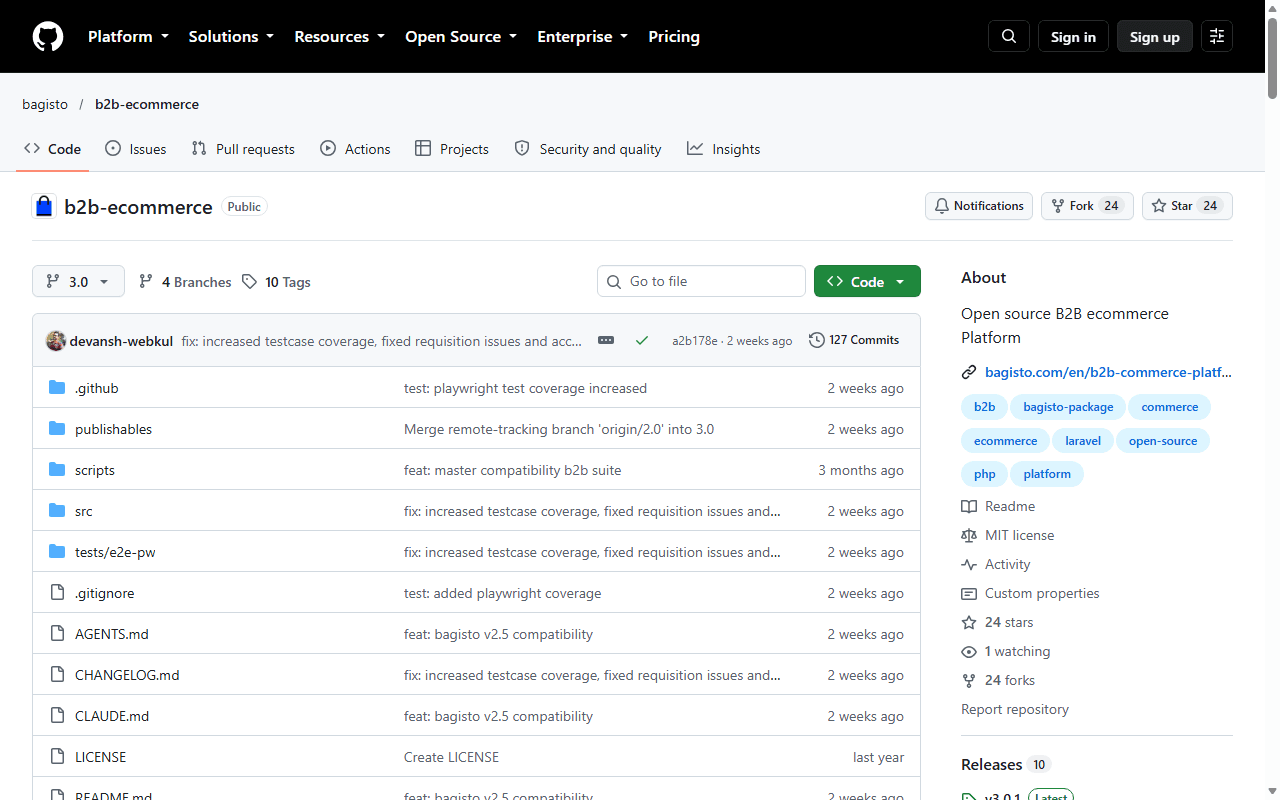Switch to the Projects tab
This screenshot has width=1280, height=800.
tap(452, 149)
